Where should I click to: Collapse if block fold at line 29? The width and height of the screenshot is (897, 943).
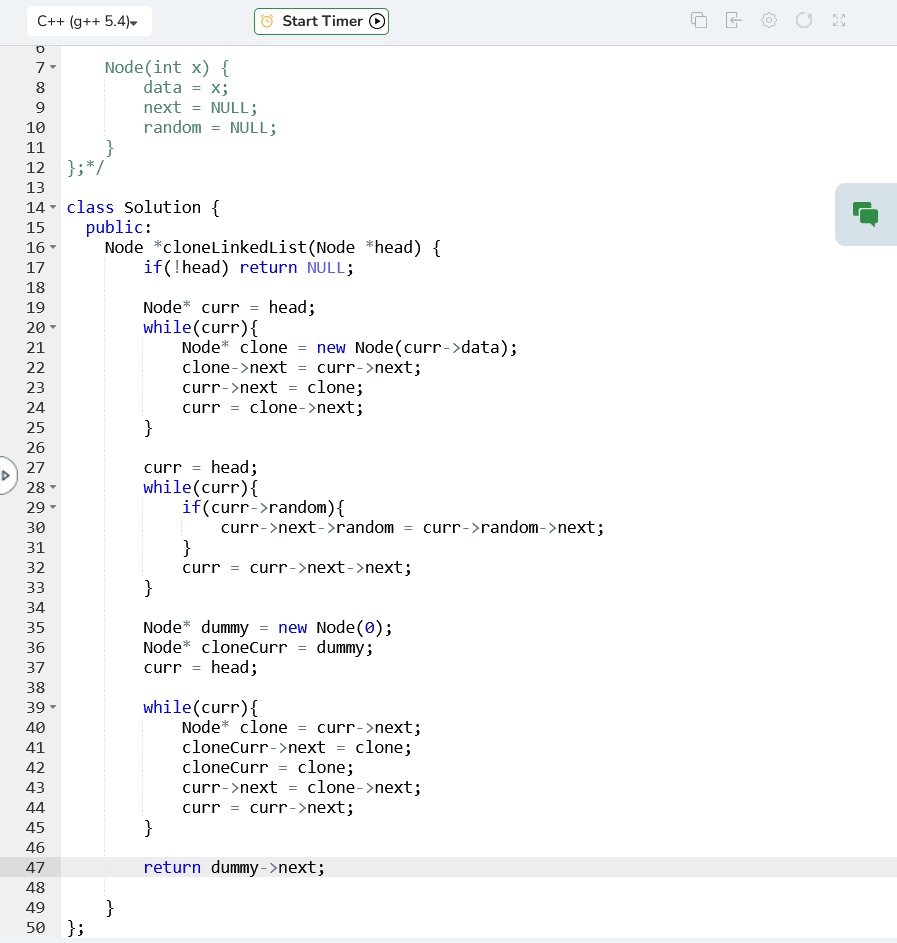coord(53,507)
